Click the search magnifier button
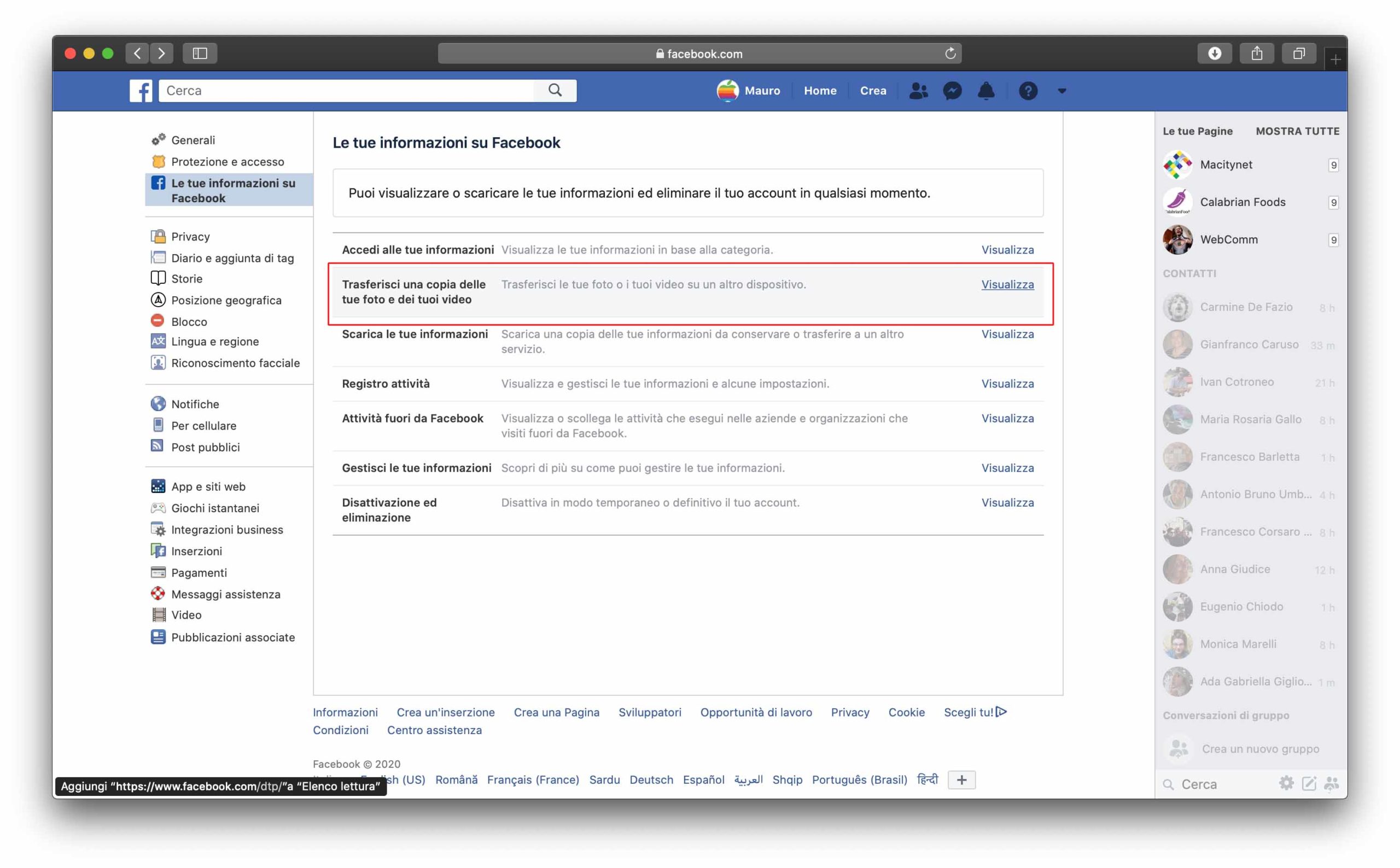This screenshot has width=1400, height=868. pyautogui.click(x=554, y=90)
